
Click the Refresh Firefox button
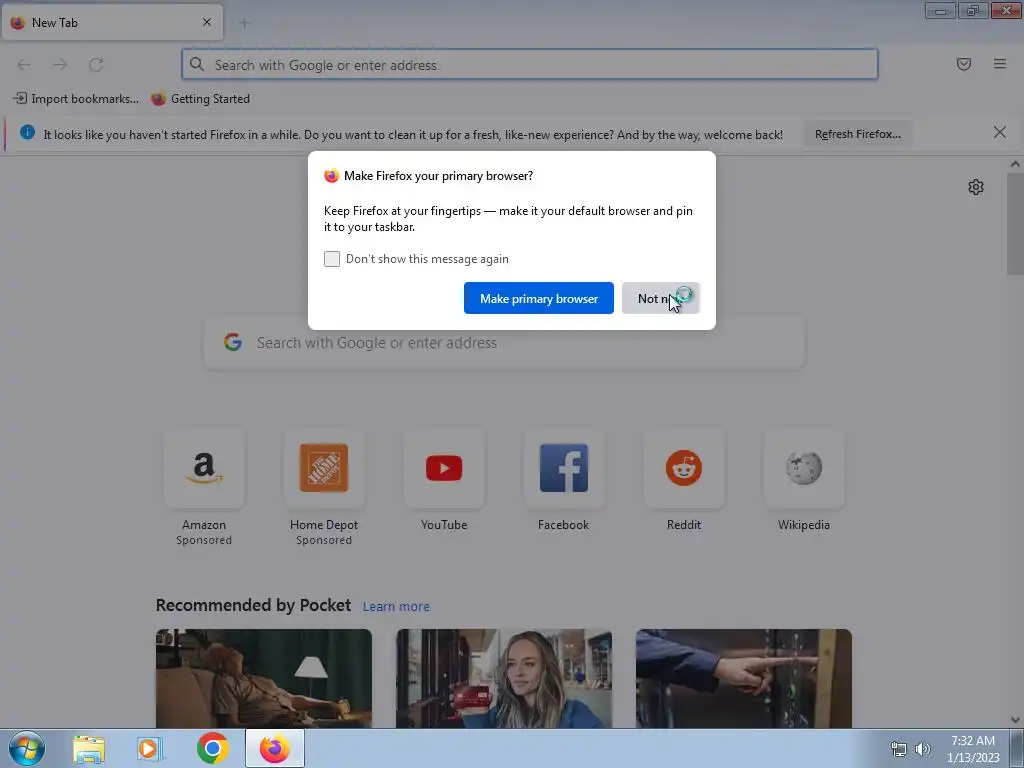857,134
